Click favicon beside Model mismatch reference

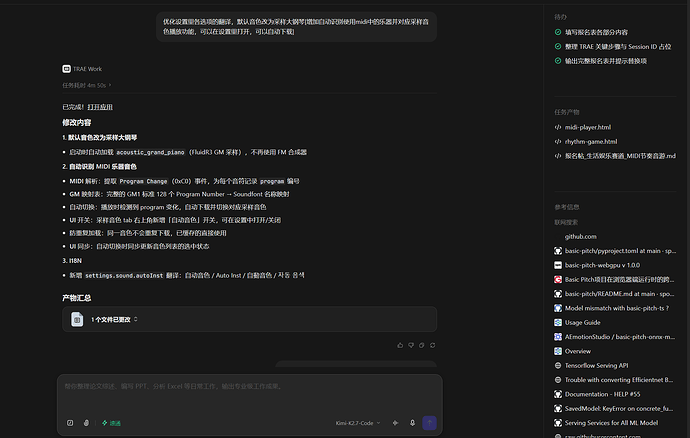(x=558, y=308)
